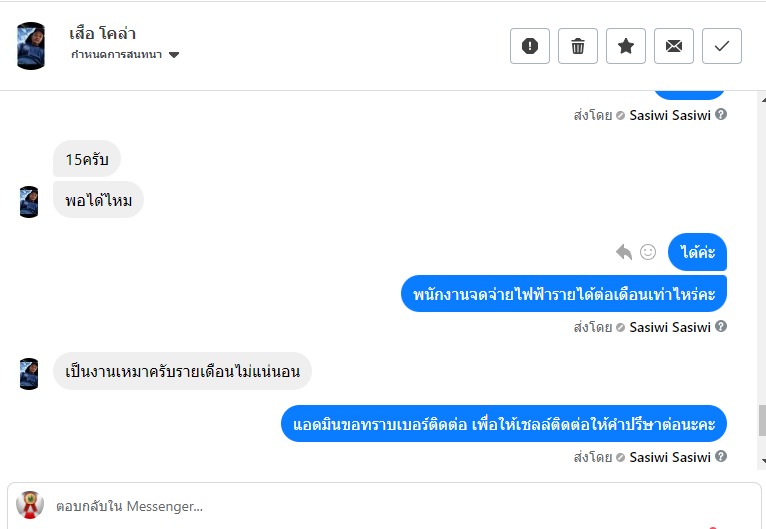The width and height of the screenshot is (766, 529).
Task: Click help icon below the monthly income question
Action: tap(721, 327)
